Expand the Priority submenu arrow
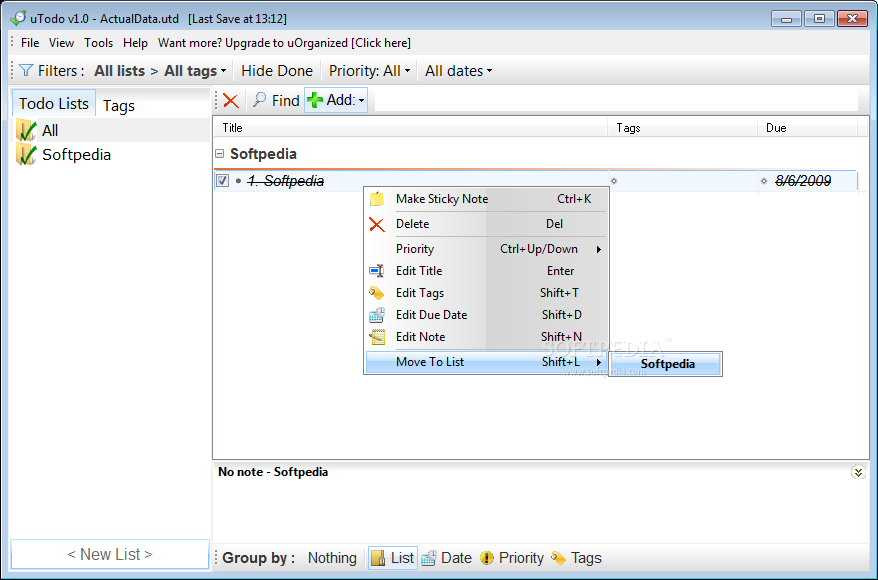878x580 pixels. point(599,249)
